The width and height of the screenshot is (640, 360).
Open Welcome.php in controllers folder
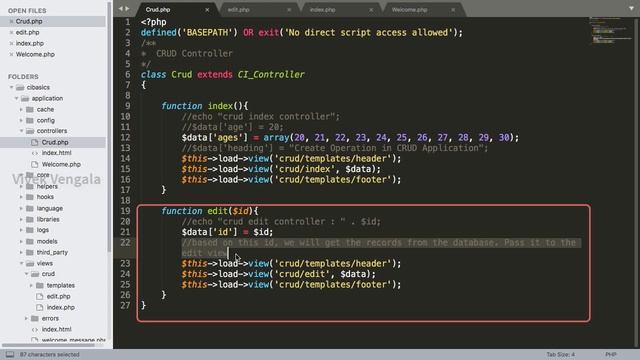(61, 164)
